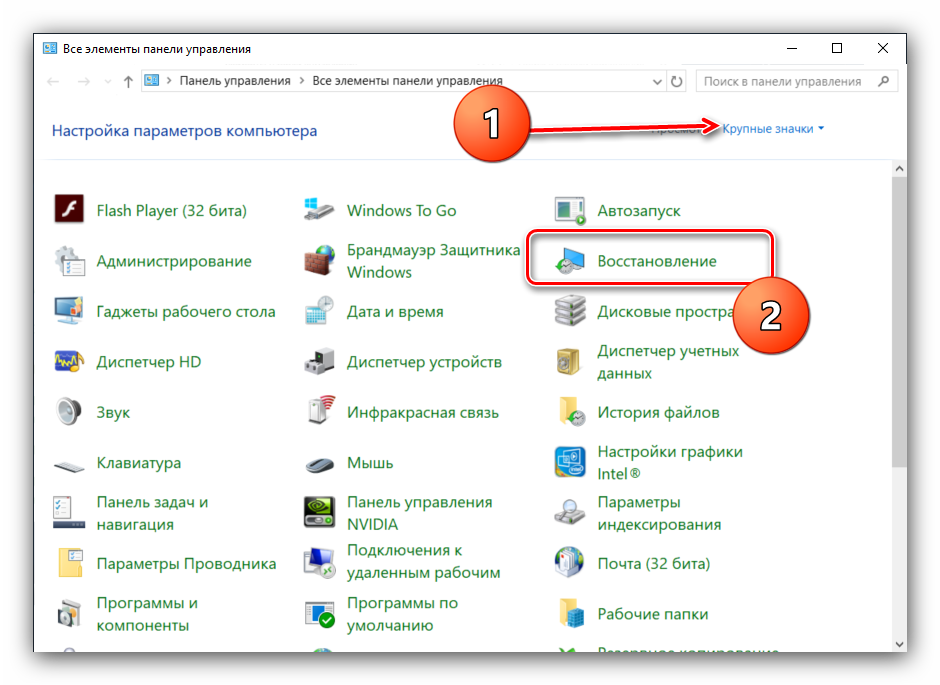Screen dimensions: 940x685
Task: Click the vertical scrollbar thumb
Action: 899,322
